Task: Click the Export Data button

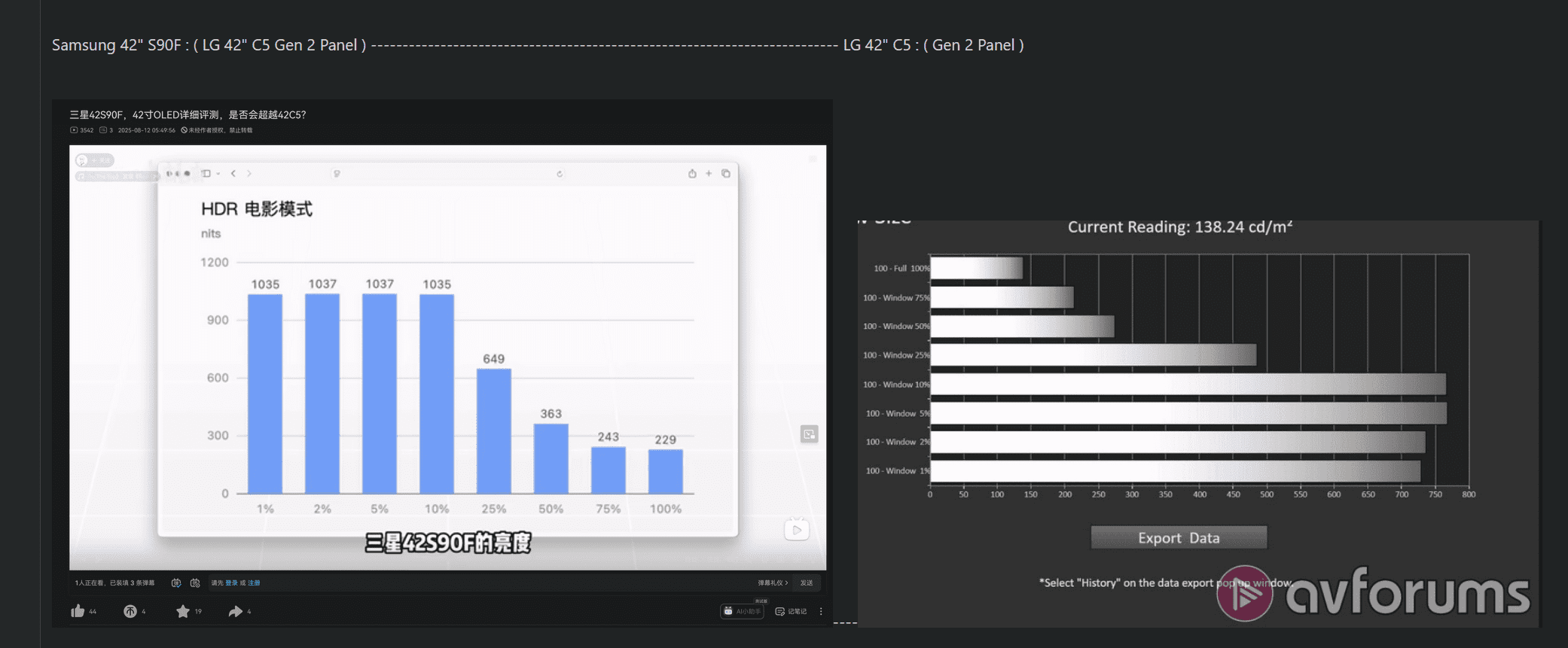Action: (x=1179, y=537)
